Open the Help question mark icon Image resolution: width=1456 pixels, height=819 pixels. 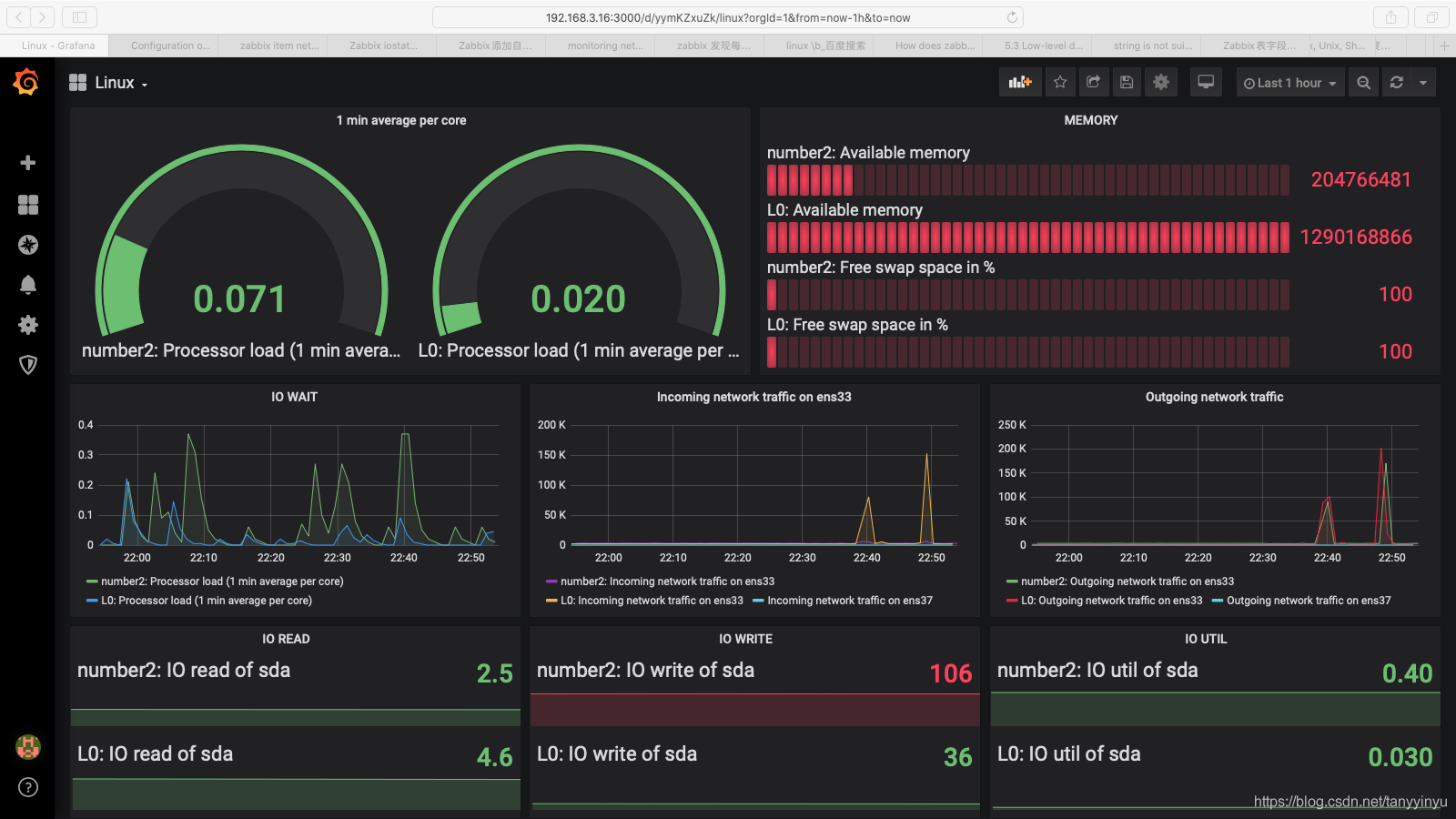click(x=28, y=787)
